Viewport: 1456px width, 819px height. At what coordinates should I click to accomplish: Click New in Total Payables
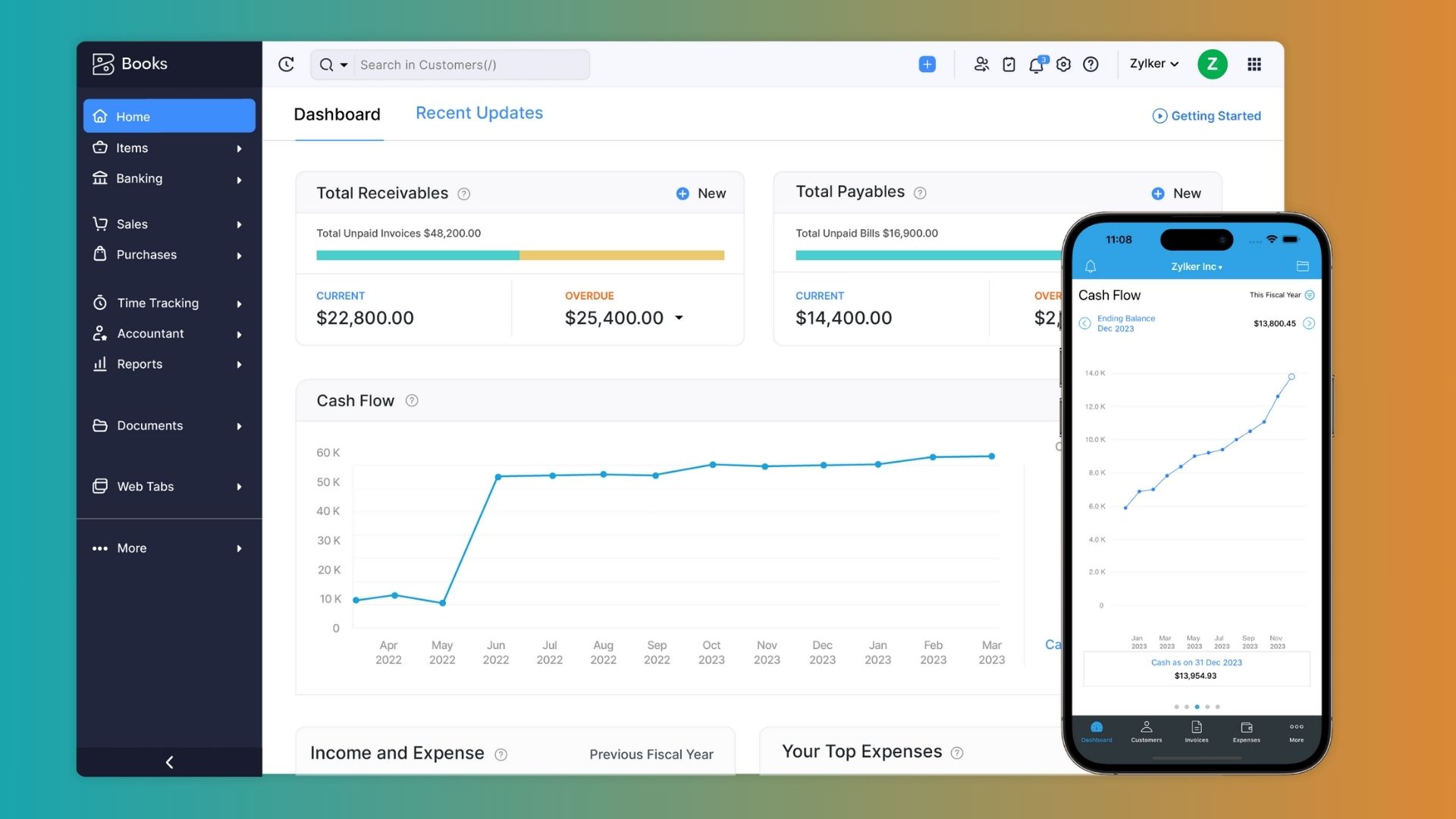click(1176, 193)
